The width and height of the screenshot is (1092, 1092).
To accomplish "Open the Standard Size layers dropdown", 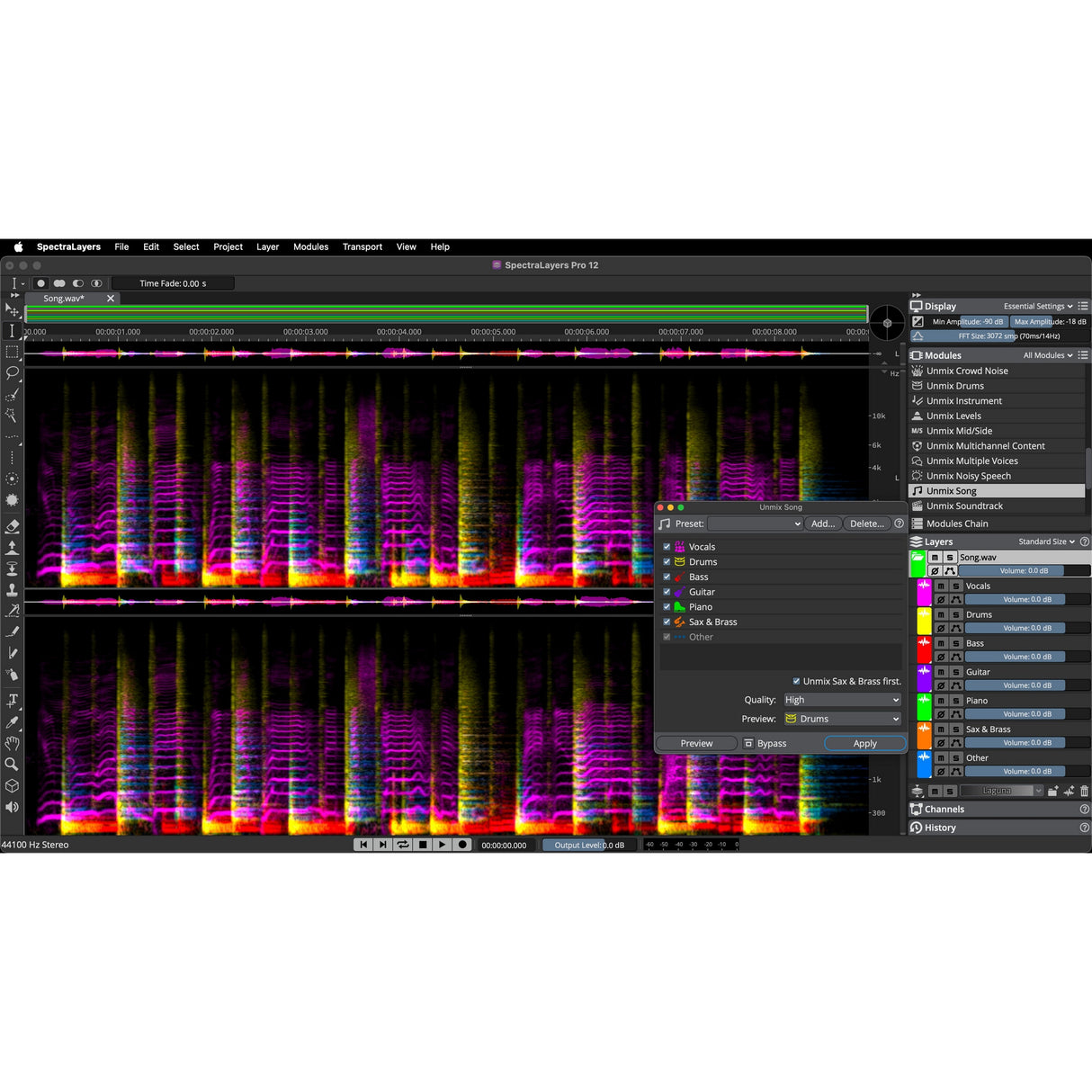I will 1046,542.
